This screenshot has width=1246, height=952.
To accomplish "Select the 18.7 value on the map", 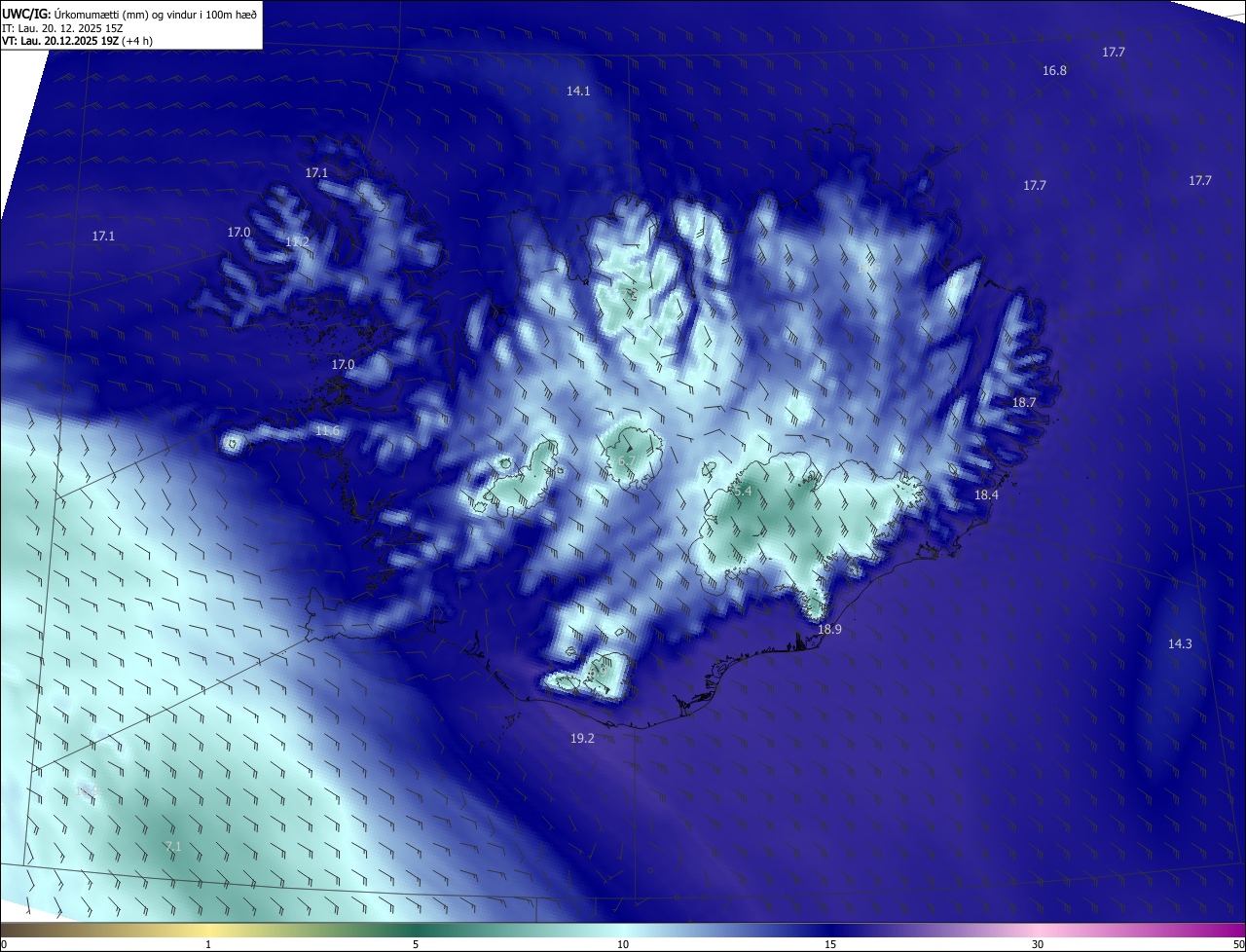I will coord(1024,402).
